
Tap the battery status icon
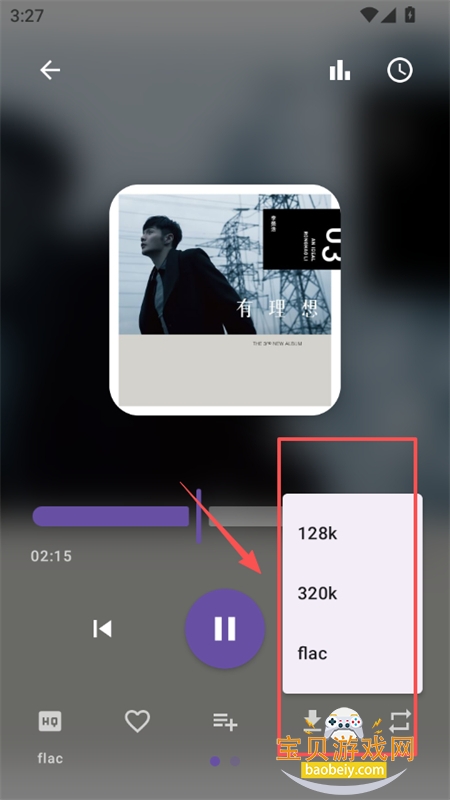[409, 15]
